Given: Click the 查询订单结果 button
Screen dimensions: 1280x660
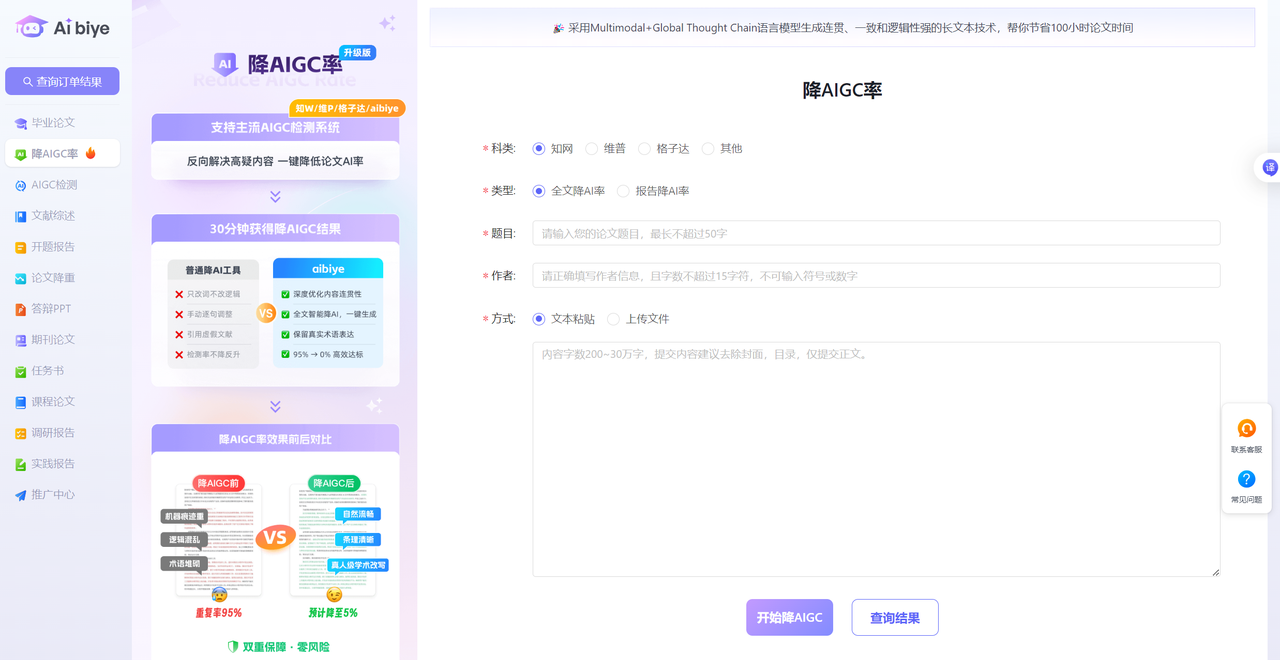Looking at the screenshot, I should [x=62, y=81].
